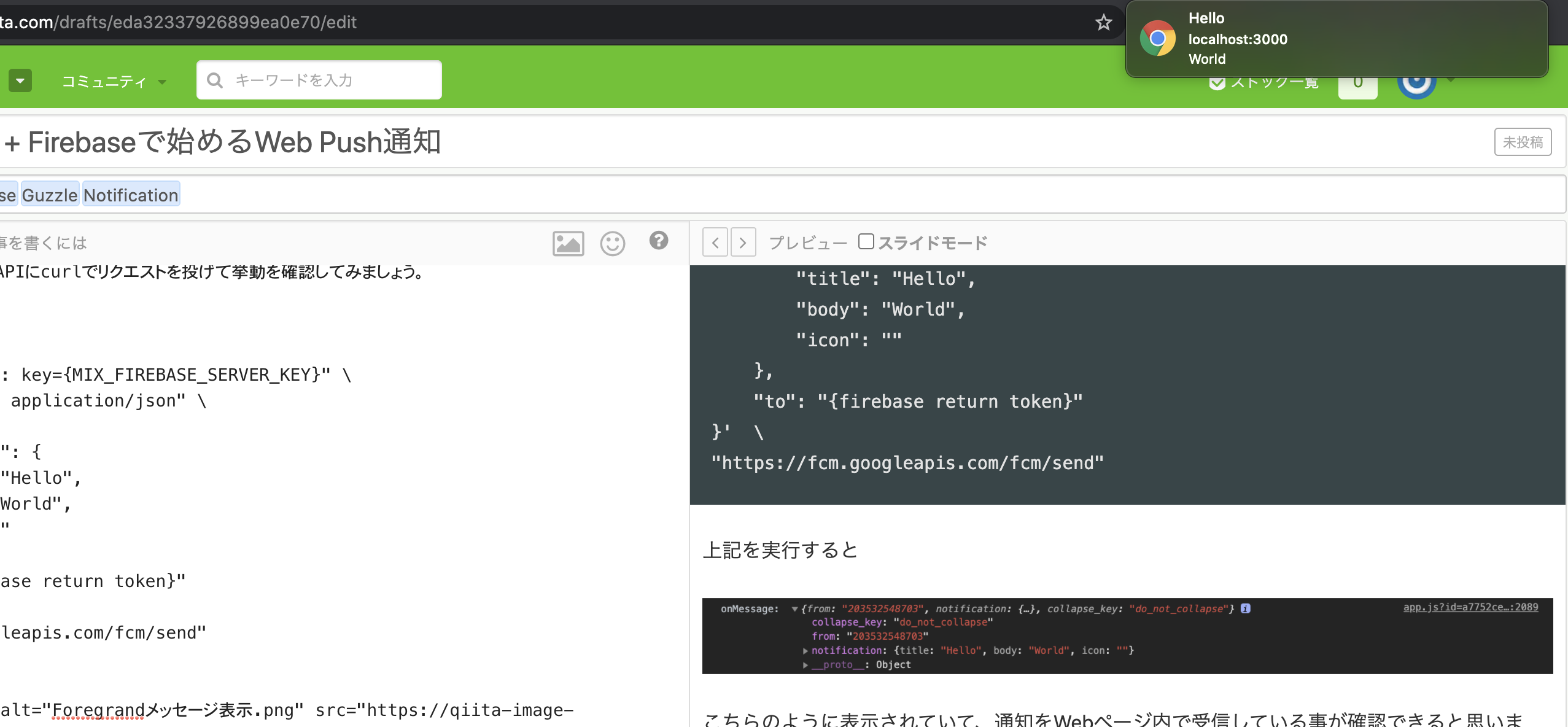Click the next slide arrow button
The width and height of the screenshot is (1568, 727).
[x=743, y=242]
